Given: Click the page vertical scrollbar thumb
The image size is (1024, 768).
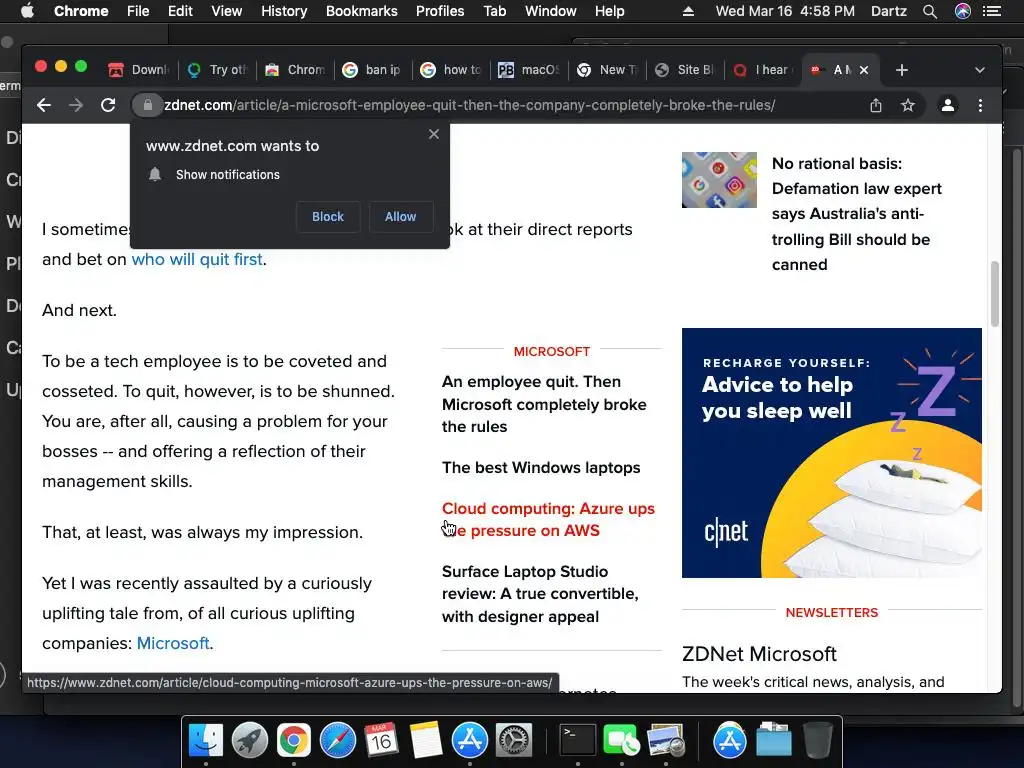Looking at the screenshot, I should pyautogui.click(x=995, y=293).
